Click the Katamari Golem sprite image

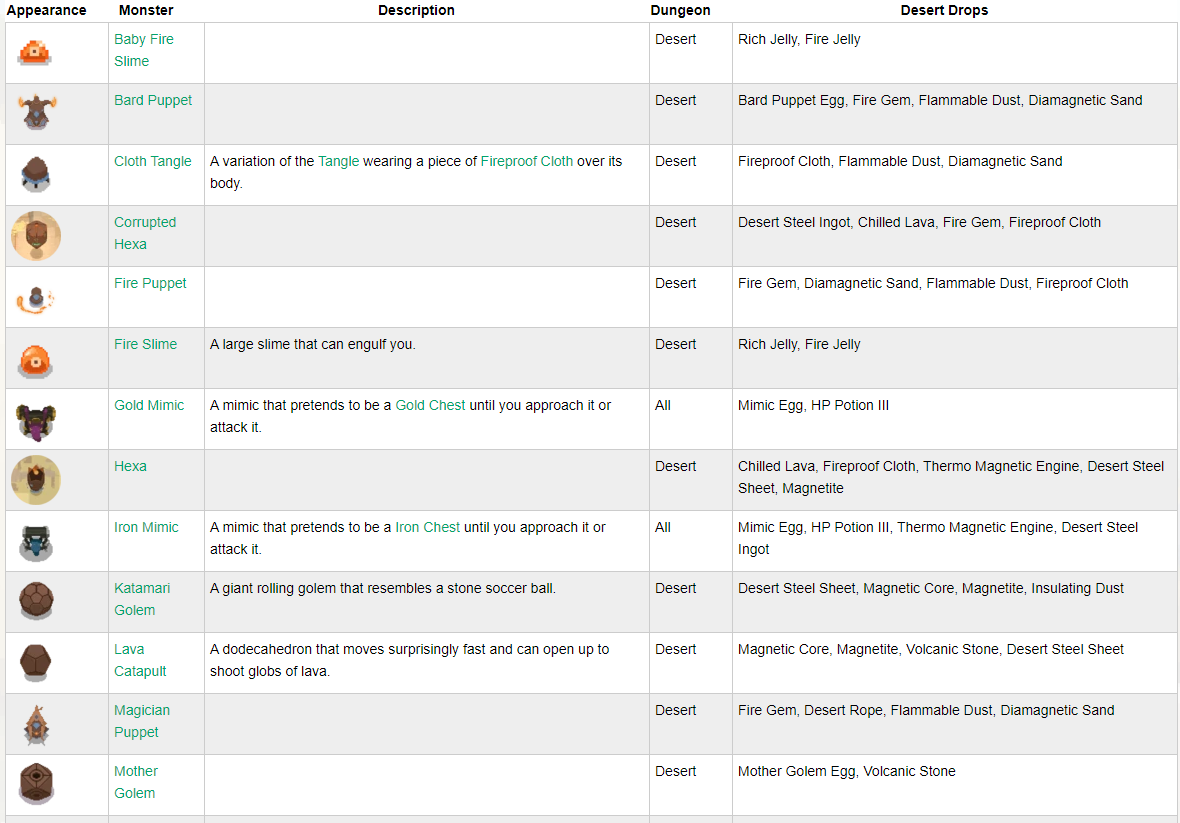36,602
